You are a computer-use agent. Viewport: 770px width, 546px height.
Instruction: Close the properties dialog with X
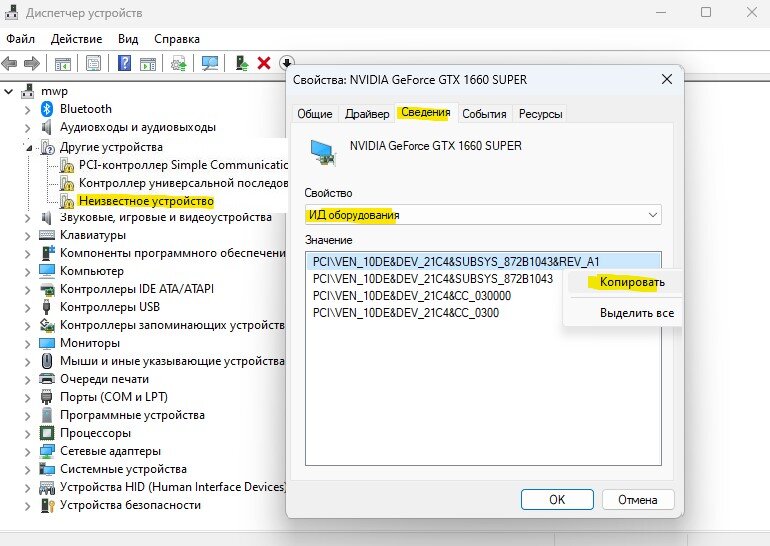point(666,79)
